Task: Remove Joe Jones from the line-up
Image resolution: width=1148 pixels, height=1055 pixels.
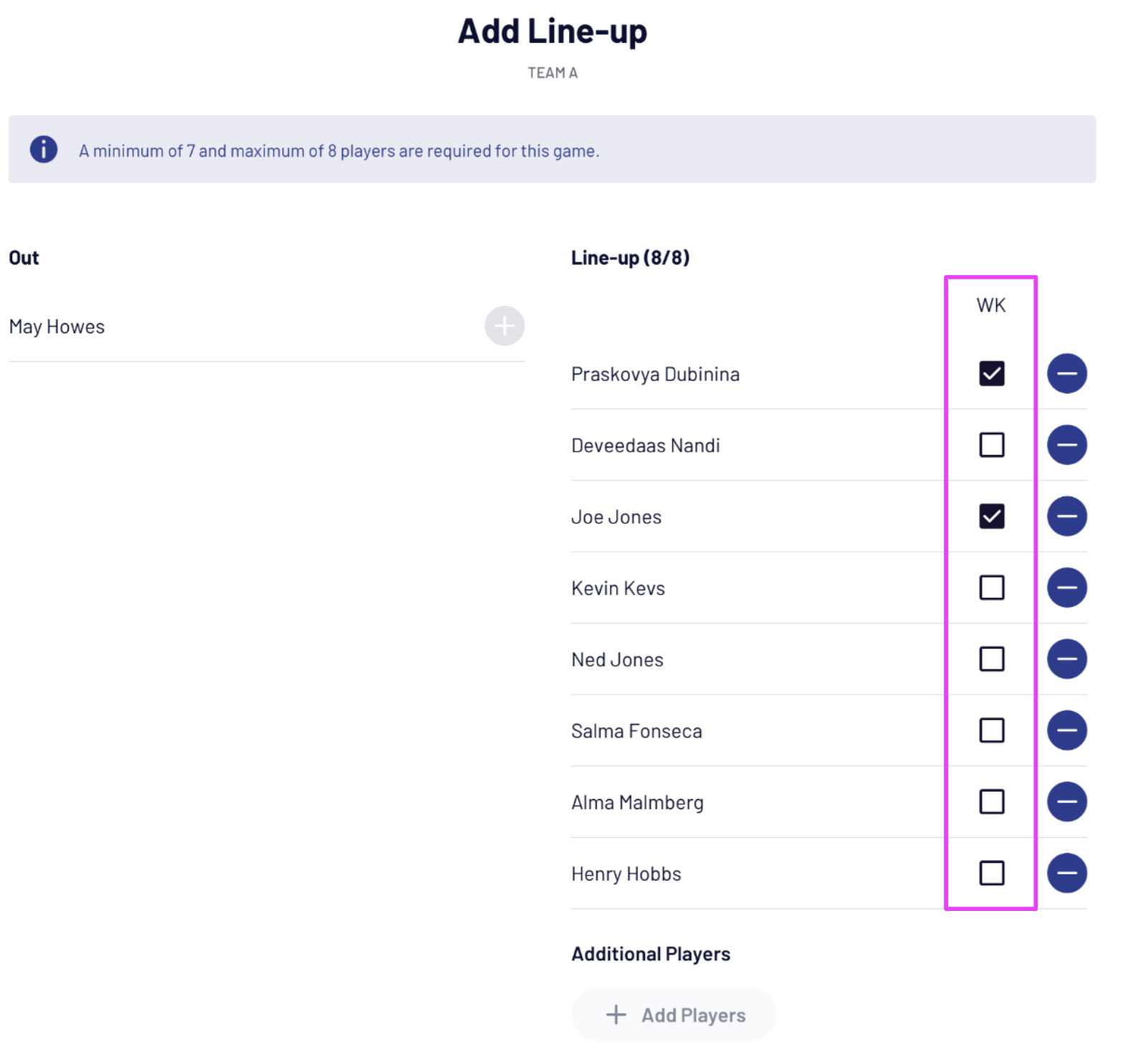Action: coord(1066,516)
